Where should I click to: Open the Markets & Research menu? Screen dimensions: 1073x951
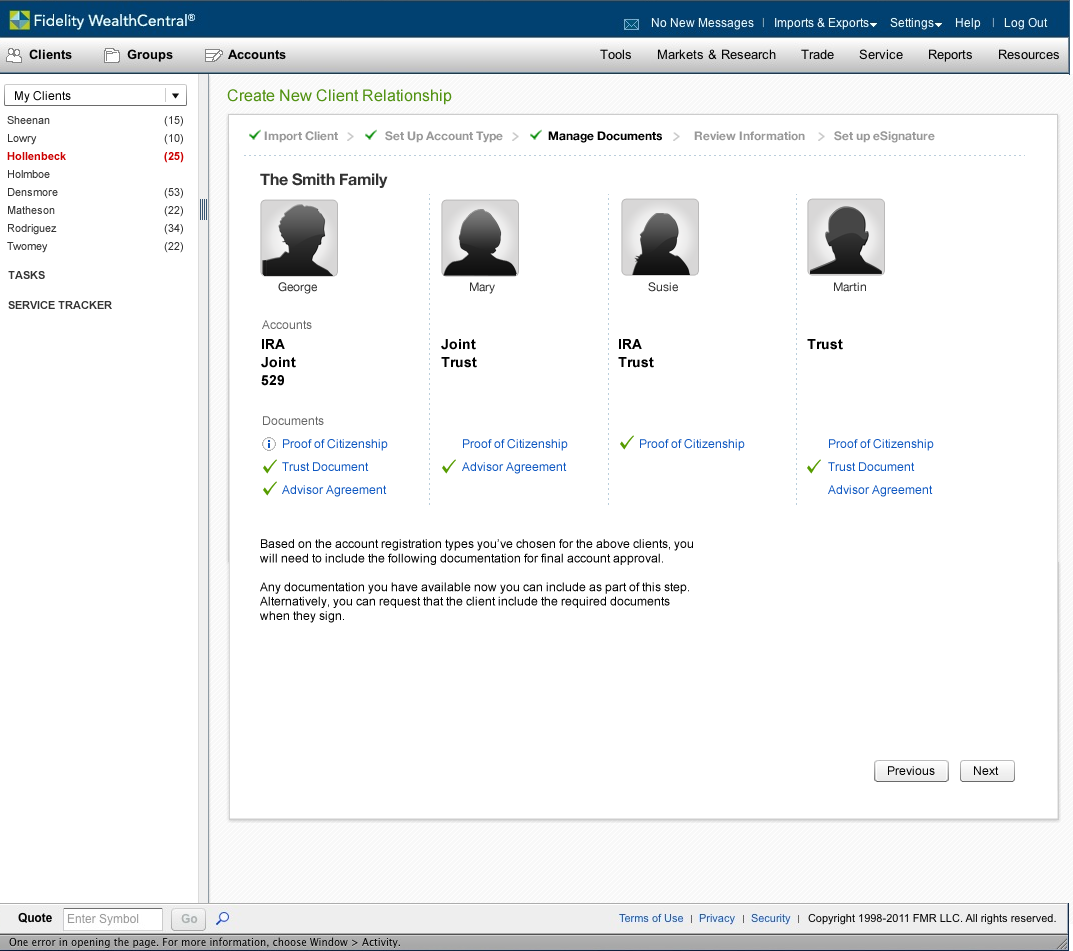point(716,55)
